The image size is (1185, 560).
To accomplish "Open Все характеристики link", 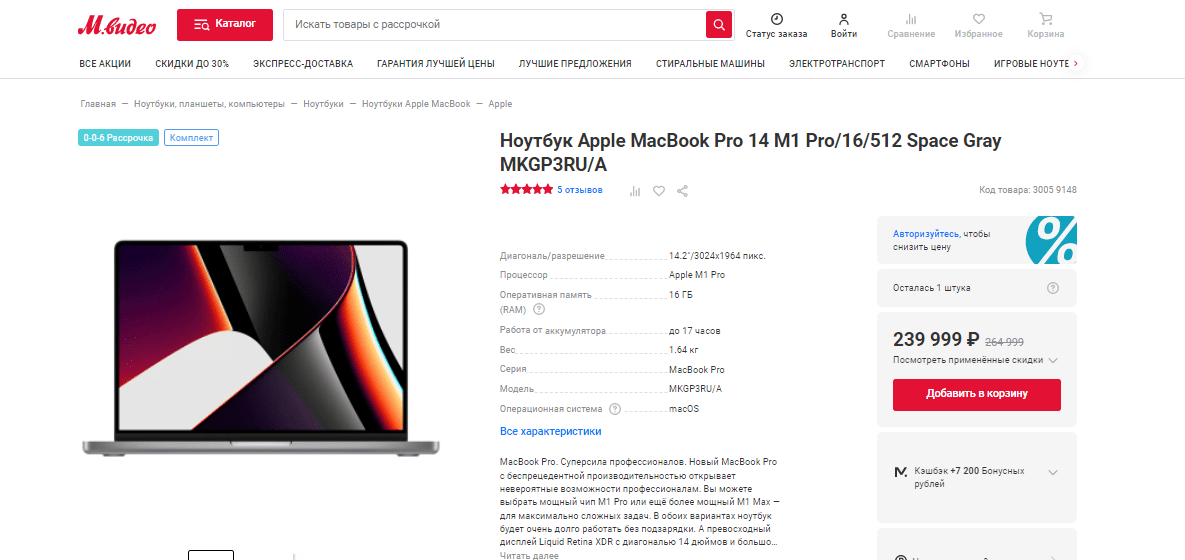I will point(551,432).
